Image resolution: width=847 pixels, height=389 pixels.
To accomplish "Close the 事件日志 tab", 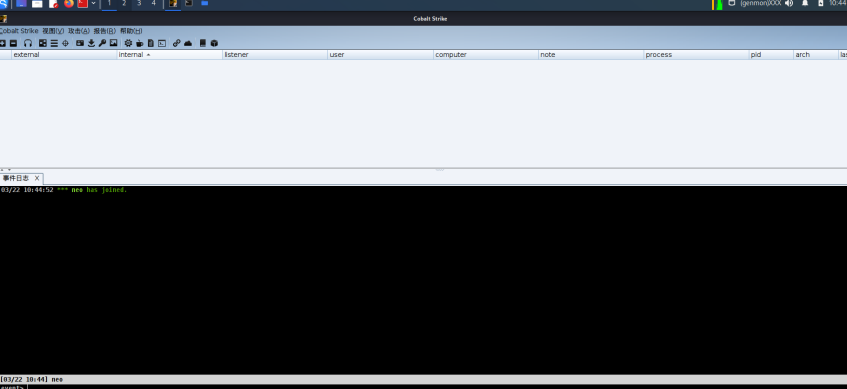I will coord(37,178).
